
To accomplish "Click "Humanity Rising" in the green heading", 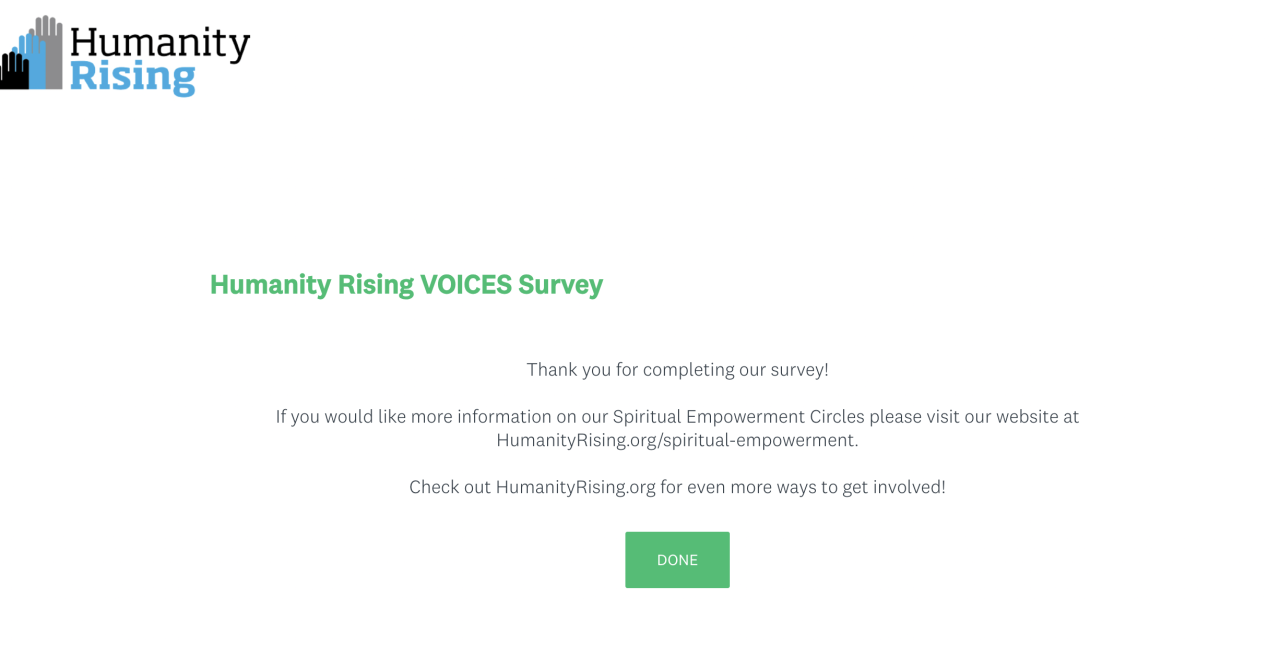I will [x=311, y=285].
